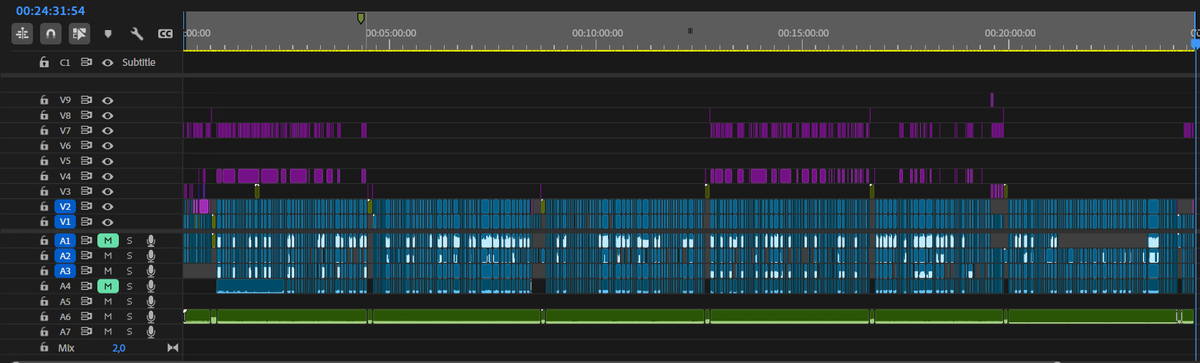This screenshot has width=1200, height=363.
Task: Solo track A7 with S button
Action: click(129, 331)
